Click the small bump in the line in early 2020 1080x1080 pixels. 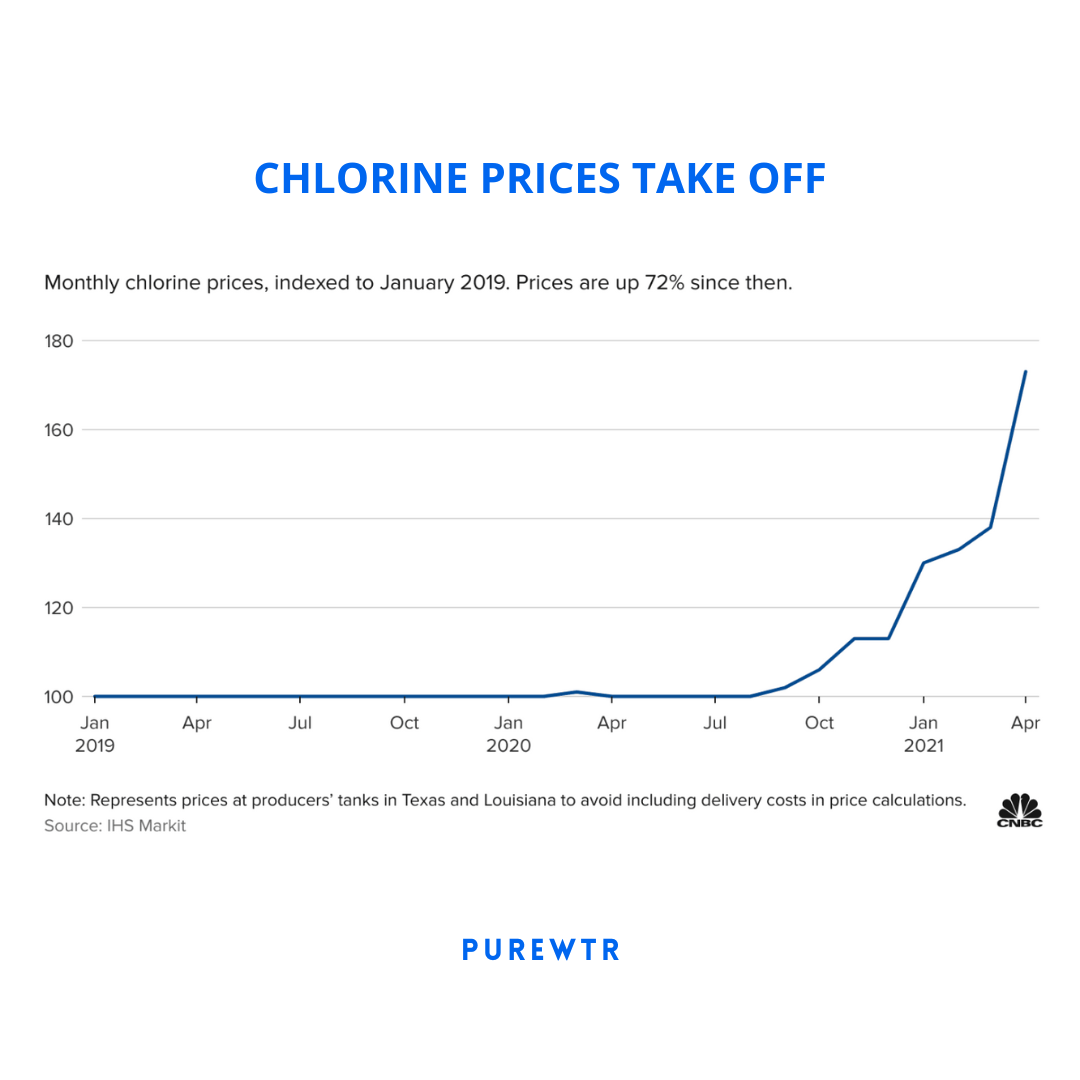tap(577, 692)
